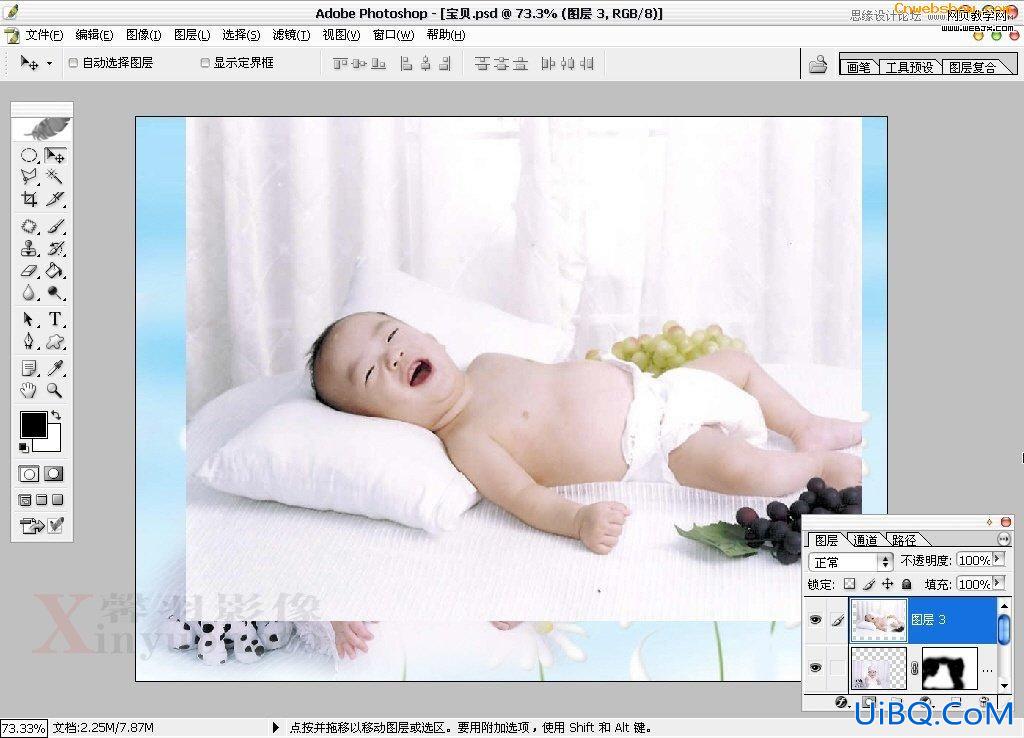Reset default foreground/background colors
This screenshot has height=738, width=1024.
coord(24,447)
